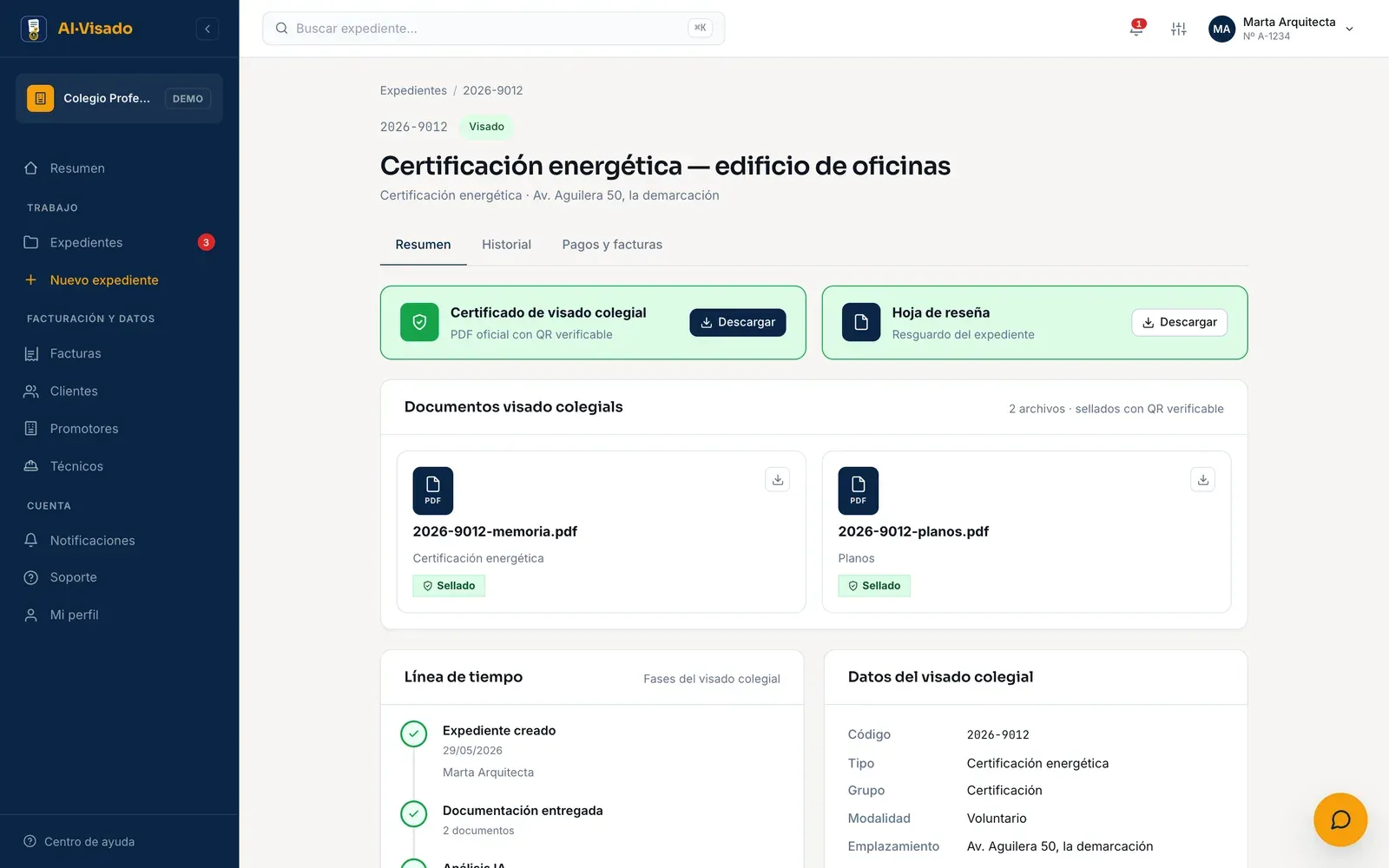The height and width of the screenshot is (868, 1389).
Task: Open Notificaciones in the sidebar
Action: (x=119, y=540)
